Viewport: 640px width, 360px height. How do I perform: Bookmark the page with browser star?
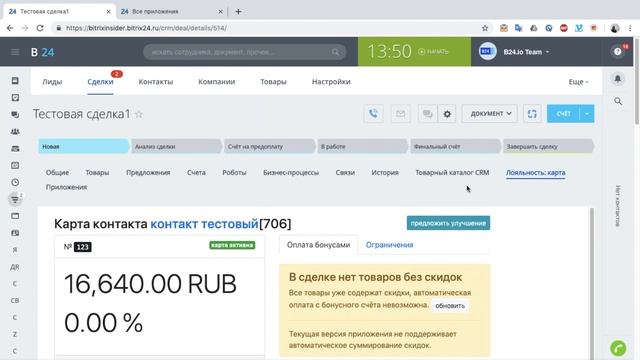(x=484, y=28)
